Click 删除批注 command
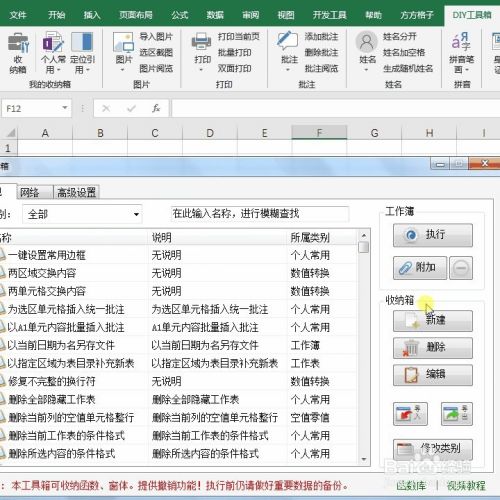The image size is (500, 500). [321, 52]
